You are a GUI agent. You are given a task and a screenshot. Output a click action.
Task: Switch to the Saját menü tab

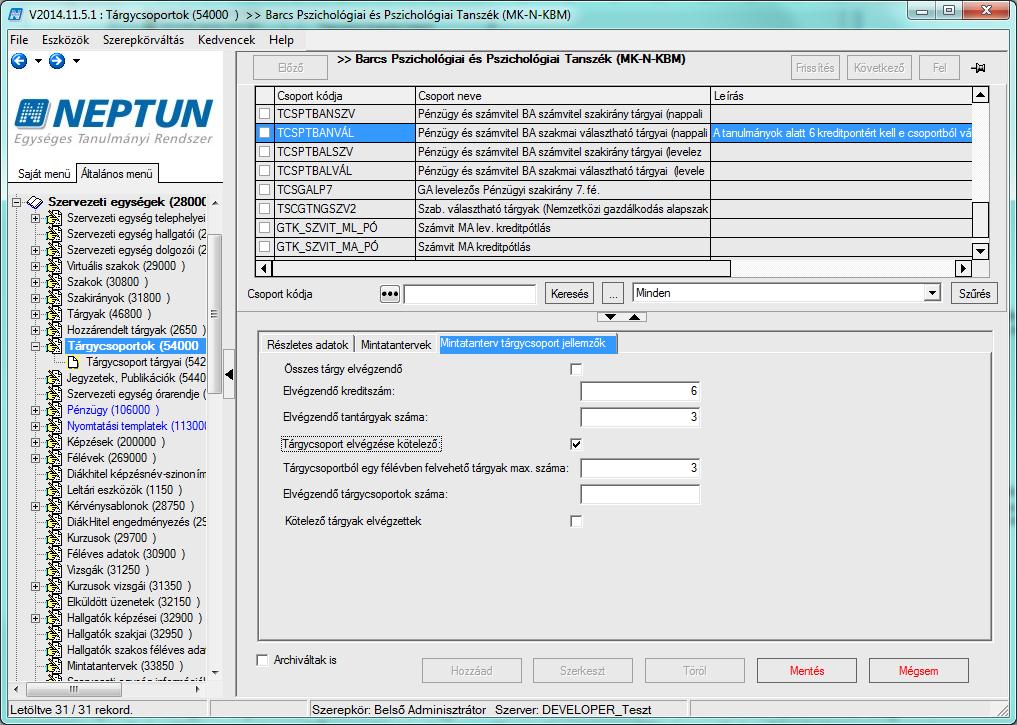(x=43, y=174)
